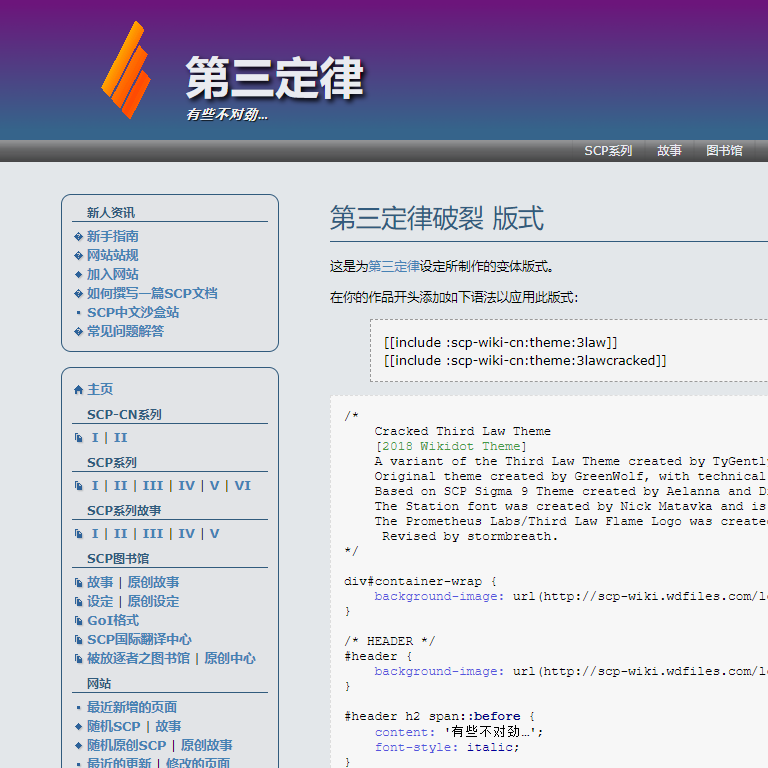768x768 pixels.
Task: Click the icon beside 被放逐者之图书馆
Action: click(79, 659)
